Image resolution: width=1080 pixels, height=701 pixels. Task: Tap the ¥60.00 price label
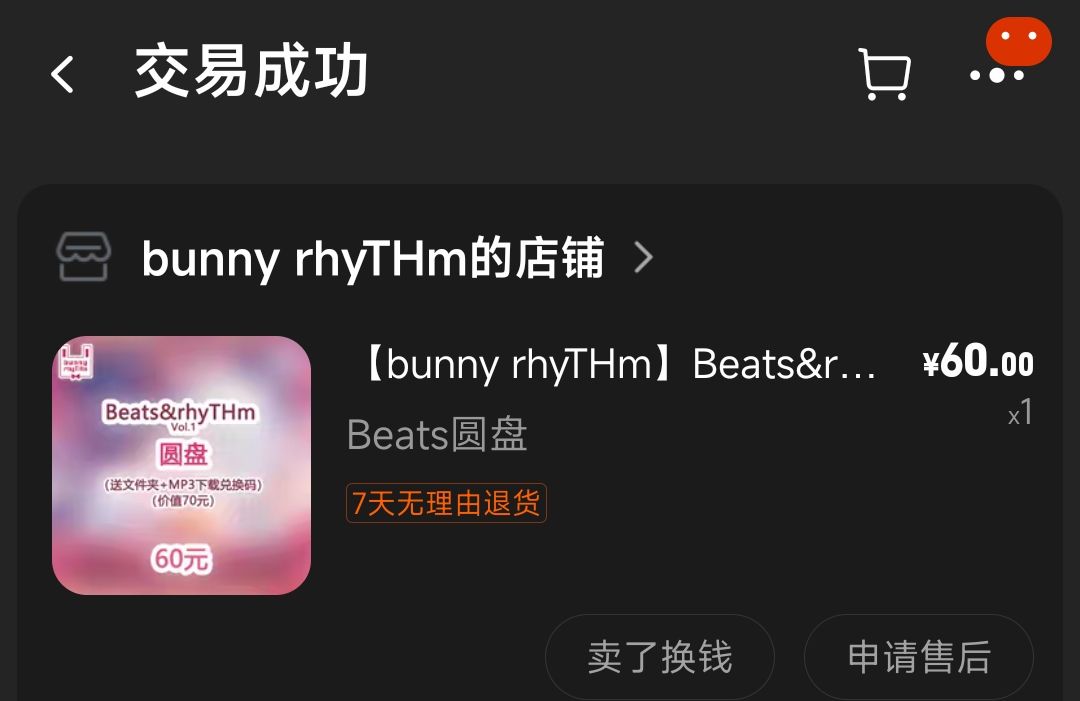tap(978, 361)
